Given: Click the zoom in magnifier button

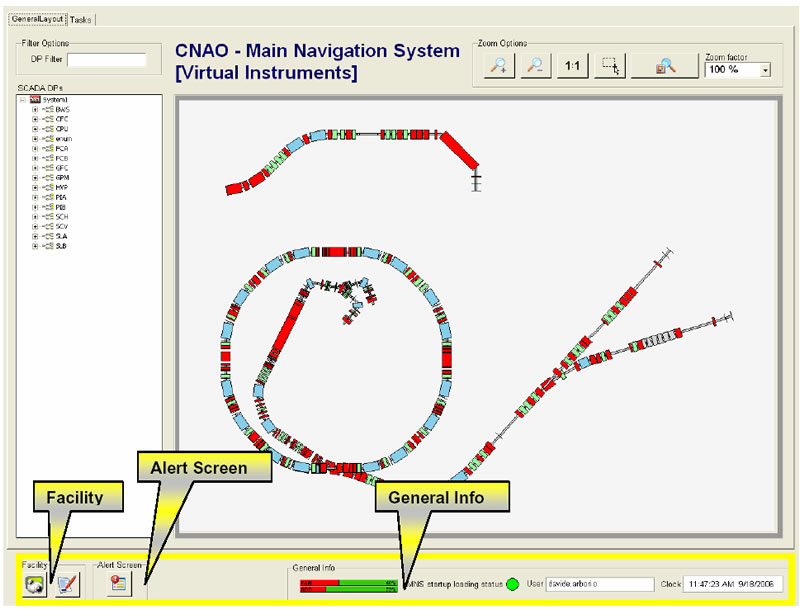Looking at the screenshot, I should pyautogui.click(x=497, y=67).
